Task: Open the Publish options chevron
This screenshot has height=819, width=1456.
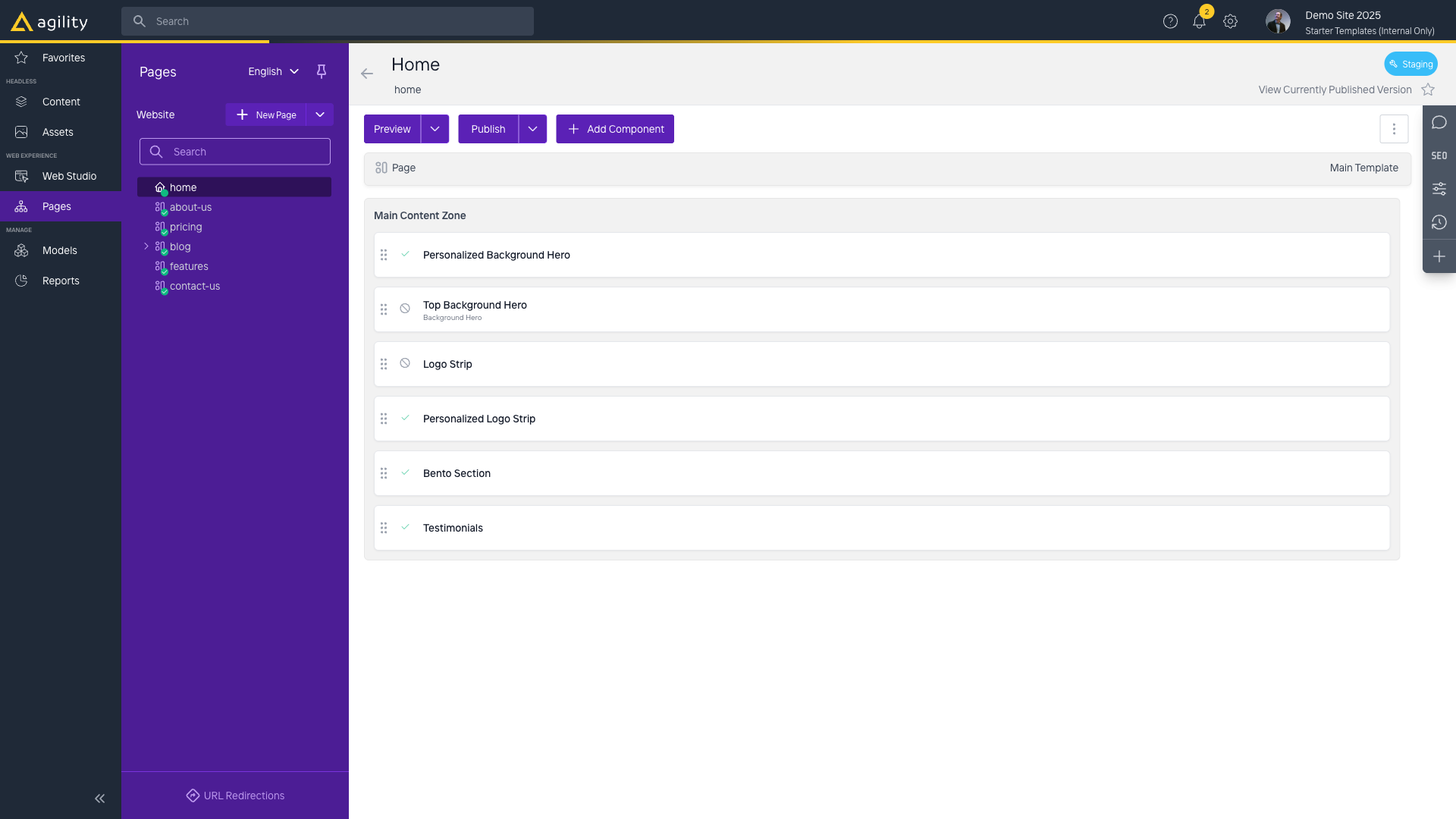Action: click(533, 129)
